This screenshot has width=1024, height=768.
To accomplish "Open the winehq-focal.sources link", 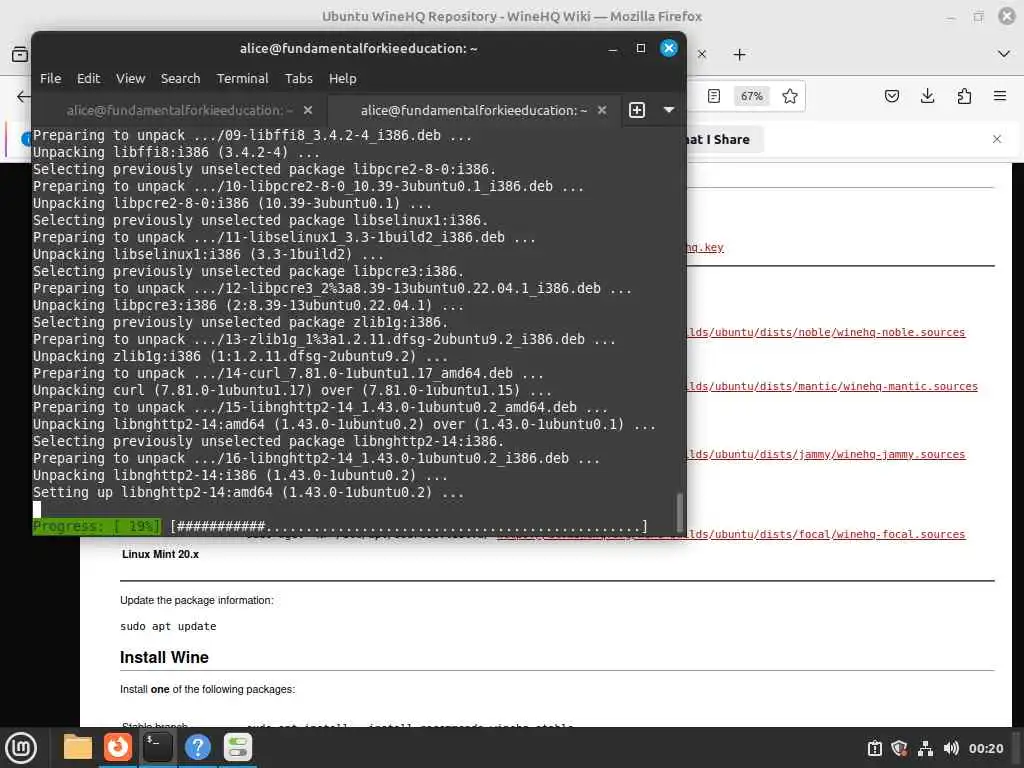I will point(825,534).
